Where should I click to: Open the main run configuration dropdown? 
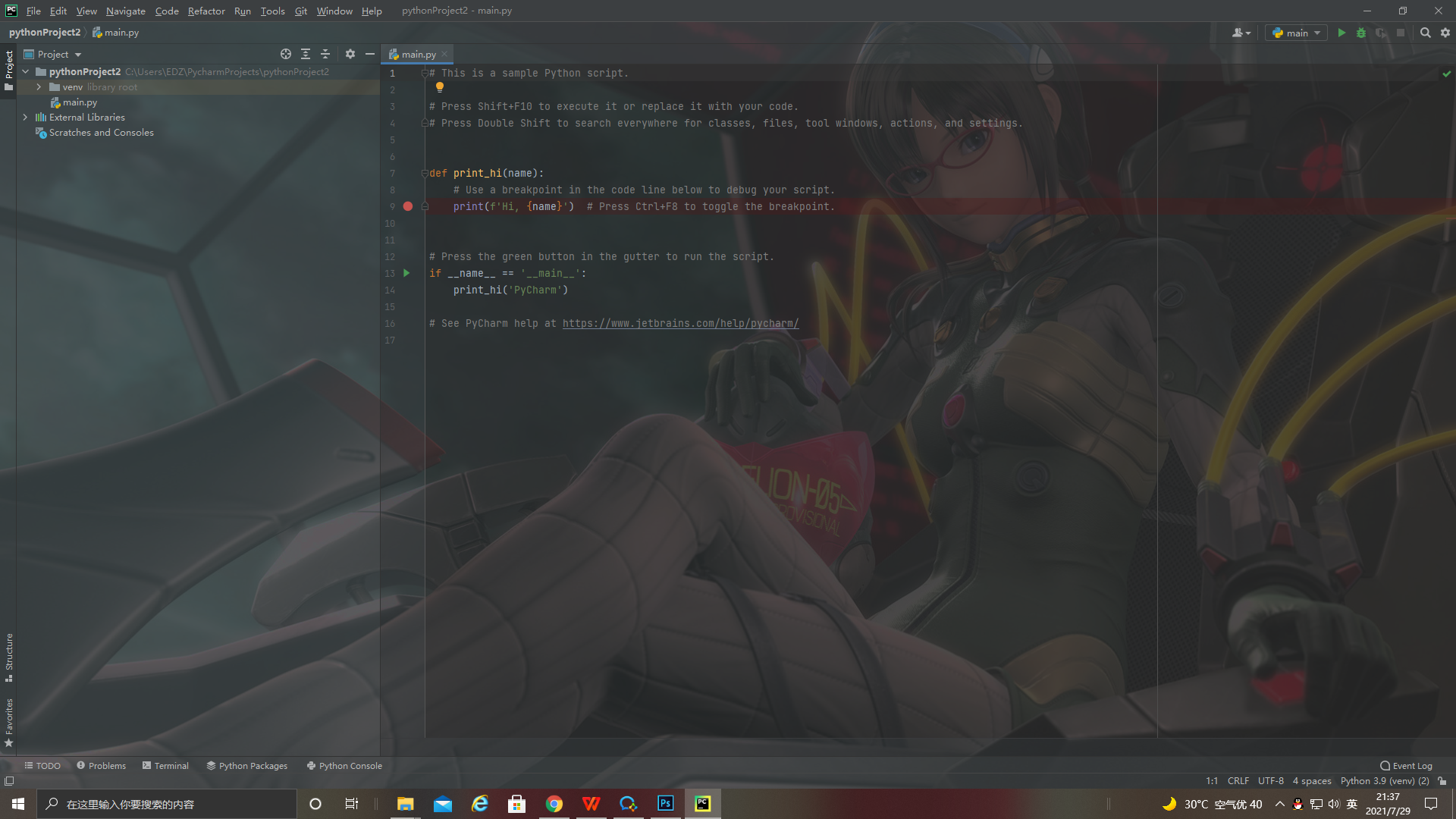pyautogui.click(x=1296, y=33)
